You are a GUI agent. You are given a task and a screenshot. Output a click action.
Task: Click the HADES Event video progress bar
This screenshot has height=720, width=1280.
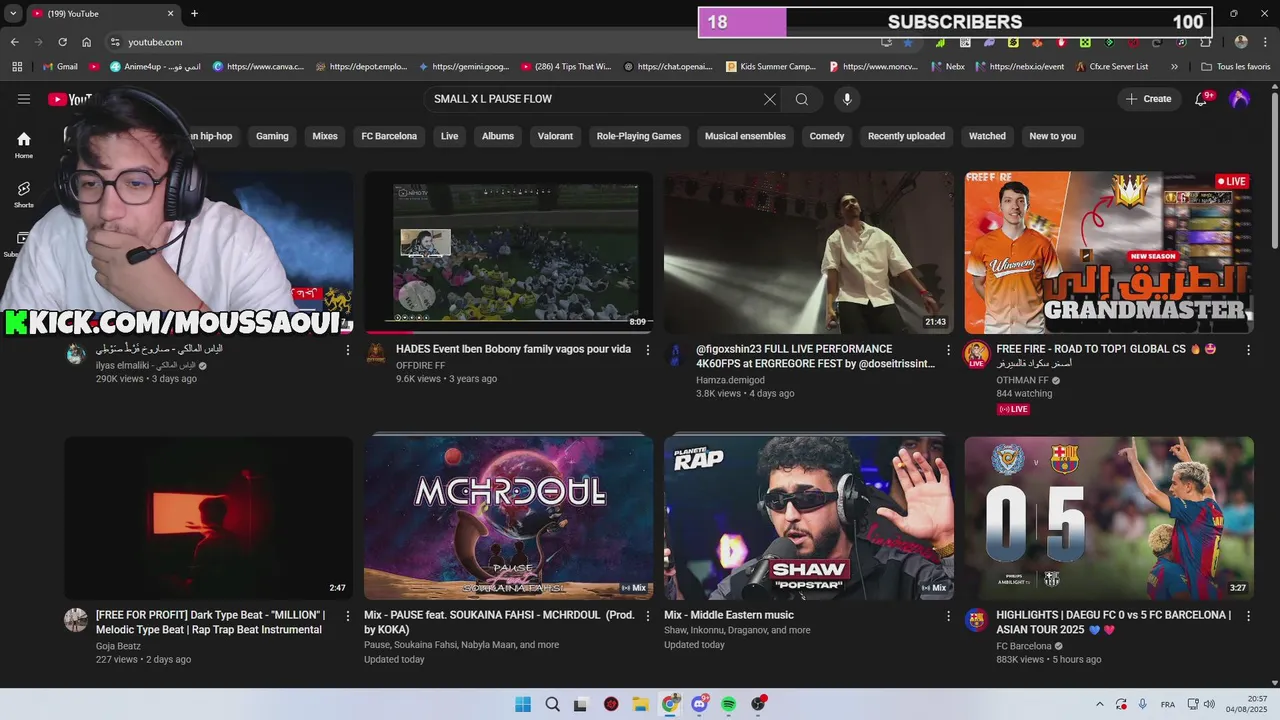(x=508, y=332)
